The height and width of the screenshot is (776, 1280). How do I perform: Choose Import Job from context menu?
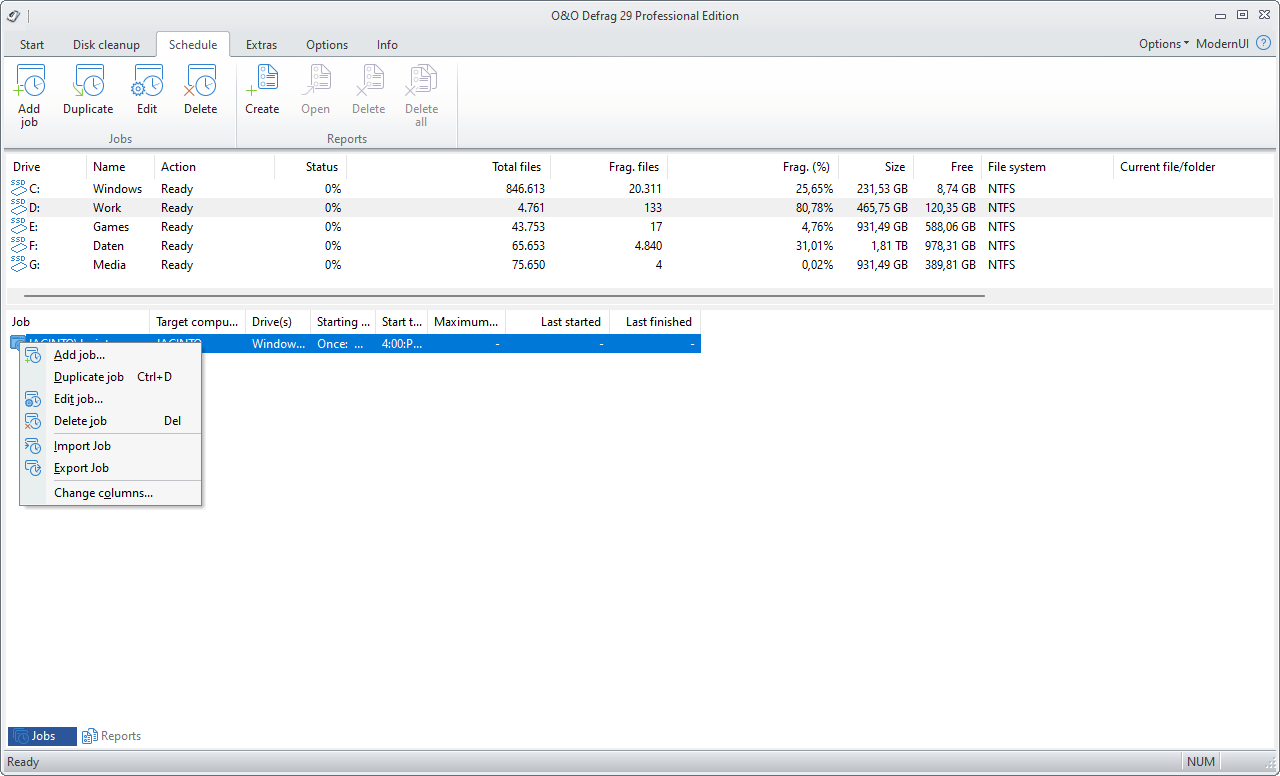(111, 446)
